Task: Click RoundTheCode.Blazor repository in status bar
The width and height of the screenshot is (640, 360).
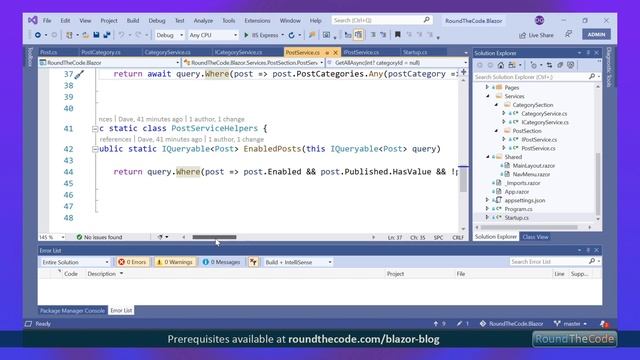Action: point(511,324)
